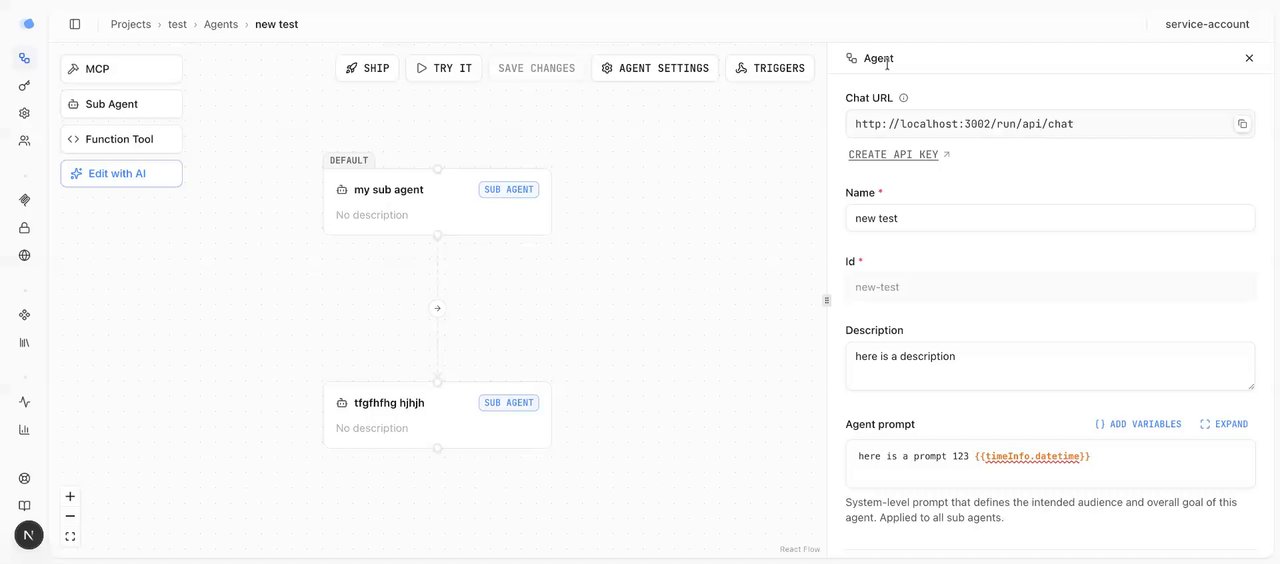Image resolution: width=1280 pixels, height=564 pixels.
Task: Click the lock icon in sidebar
Action: point(25,228)
